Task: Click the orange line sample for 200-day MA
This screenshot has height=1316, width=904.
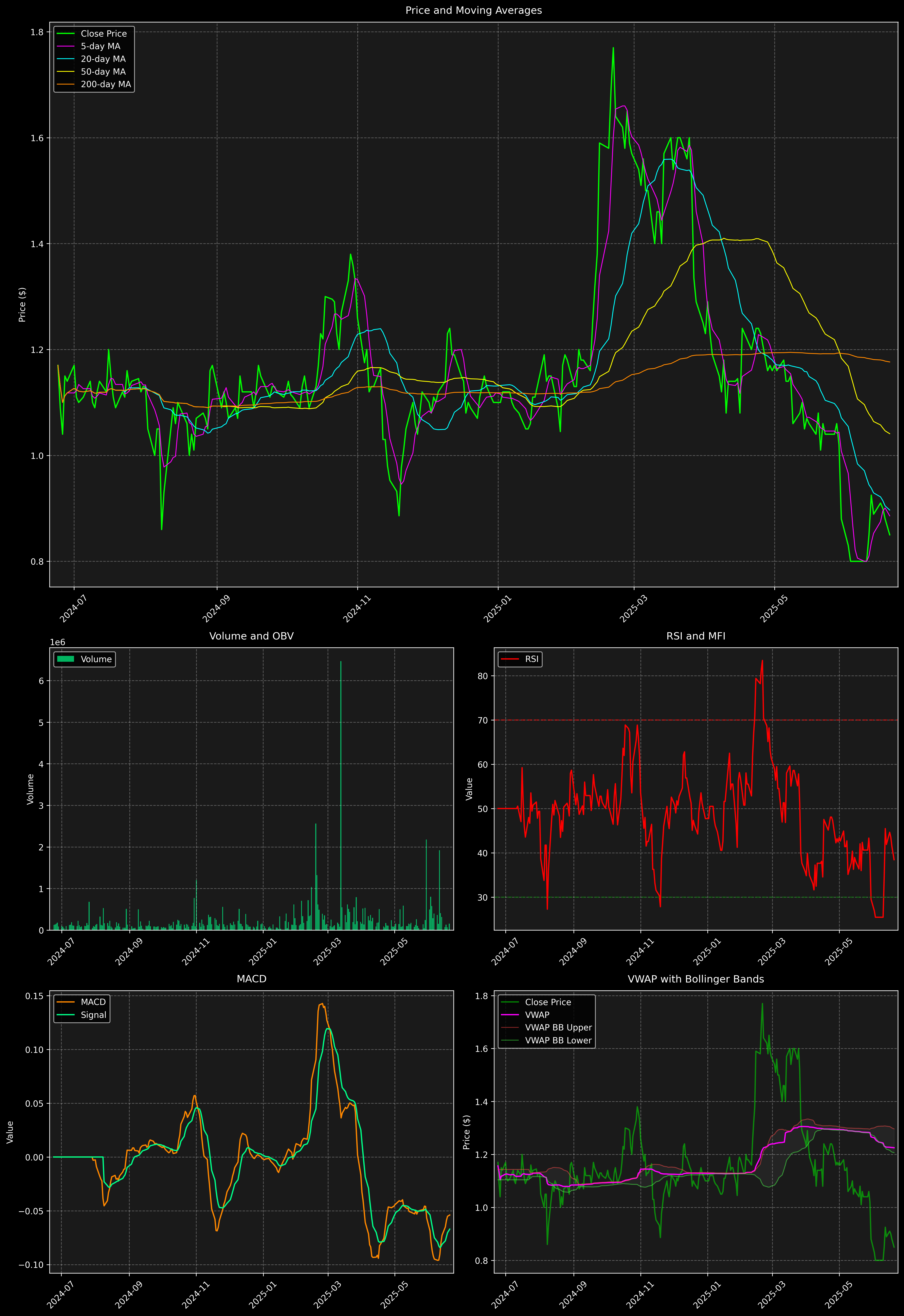Action: point(66,84)
